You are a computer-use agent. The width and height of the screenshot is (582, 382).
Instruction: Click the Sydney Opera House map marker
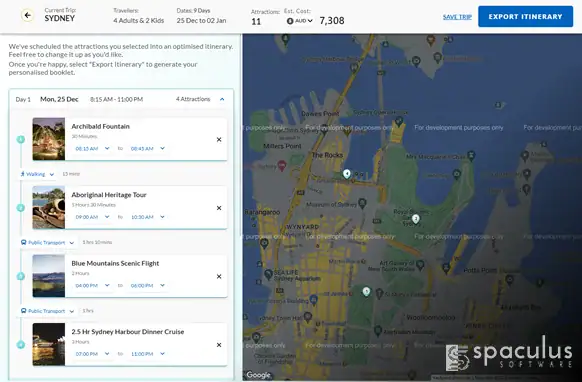[399, 121]
